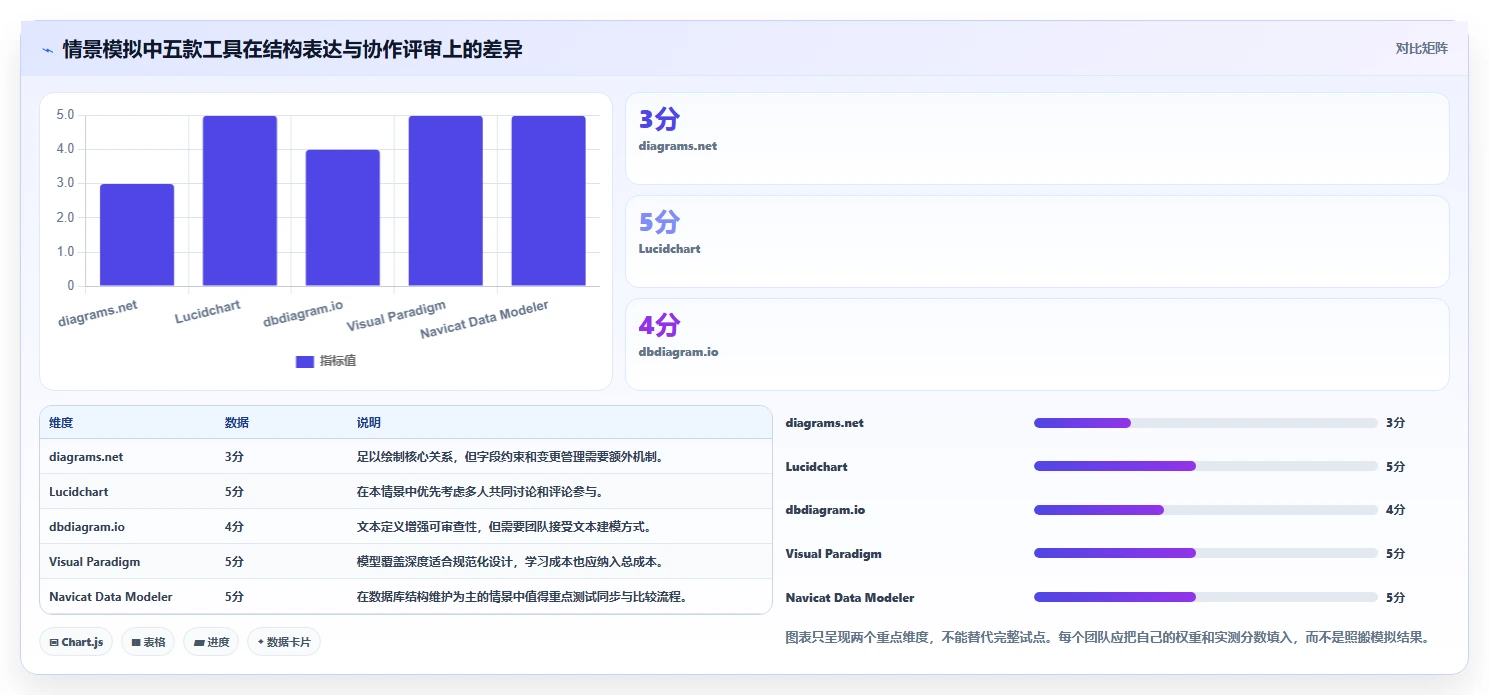The height and width of the screenshot is (695, 1489).
Task: Click the 4分 dbdiagram.io score card
Action: click(x=1037, y=344)
